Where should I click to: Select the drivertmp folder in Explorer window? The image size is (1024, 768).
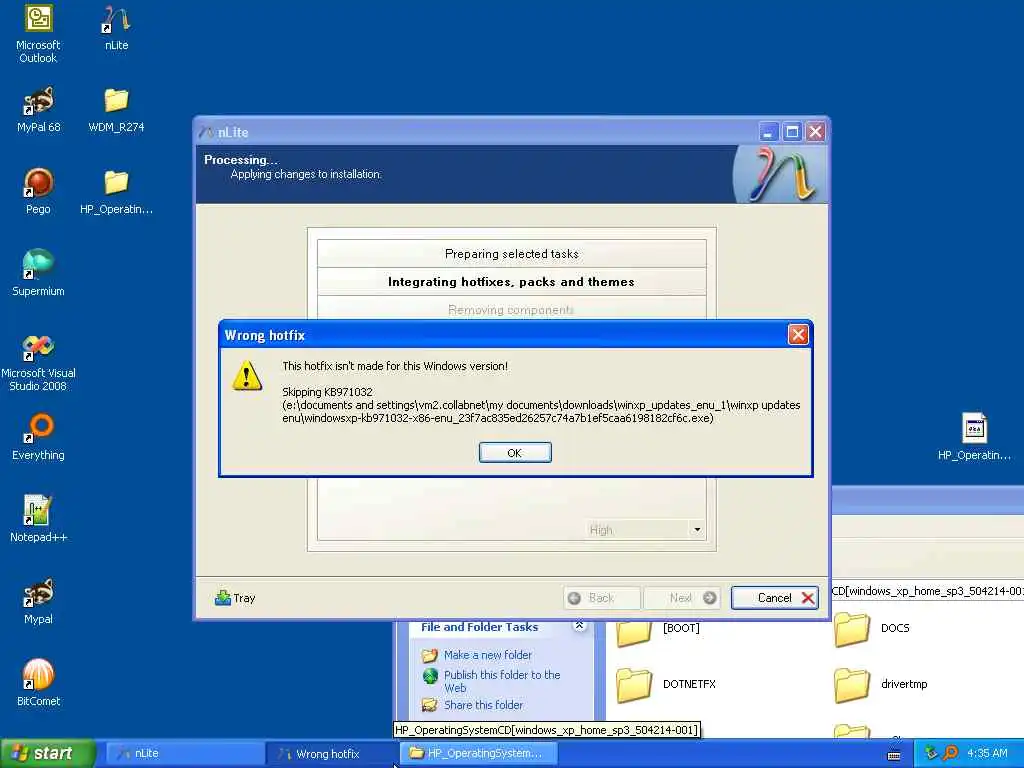click(881, 684)
